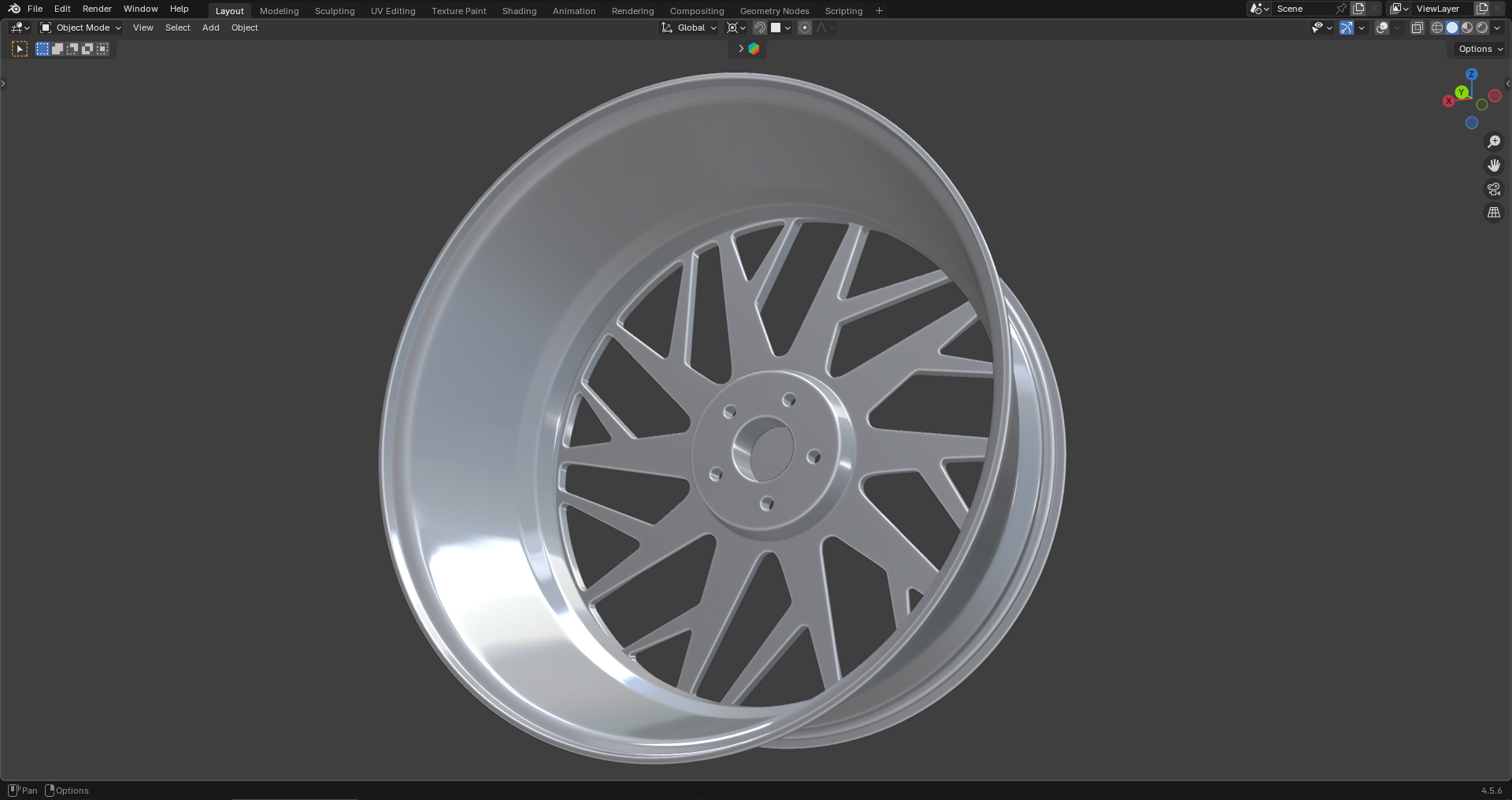Choose the Invert selection mode
This screenshot has width=1512, height=800.
tap(87, 49)
